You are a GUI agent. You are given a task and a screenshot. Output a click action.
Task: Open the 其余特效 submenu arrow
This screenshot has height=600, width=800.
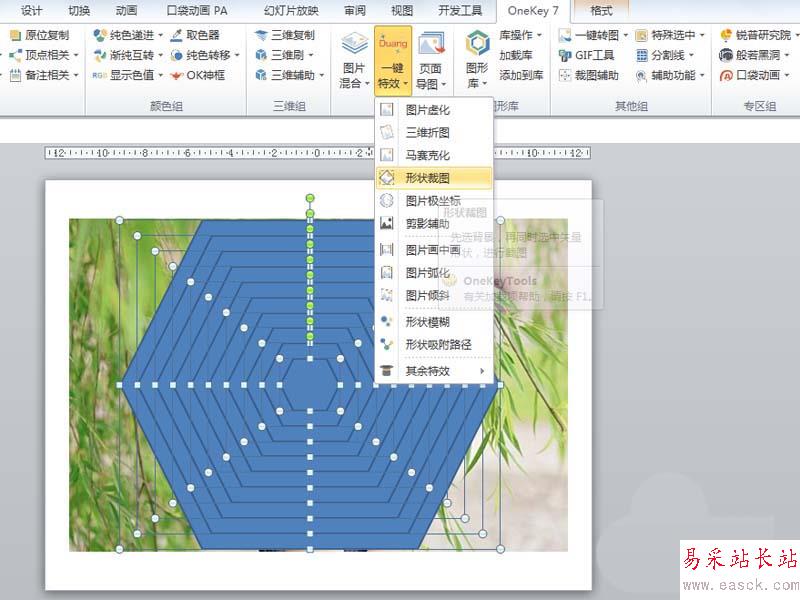coord(482,371)
